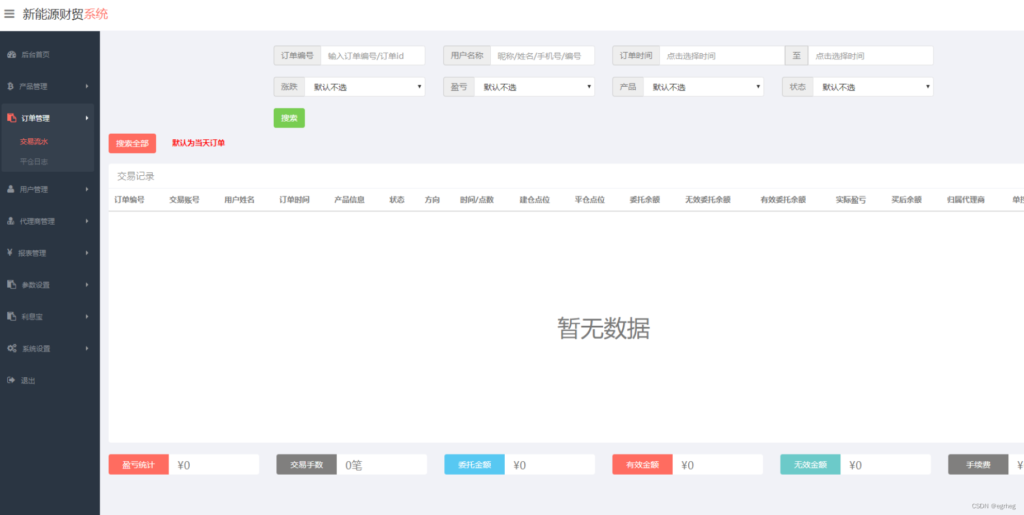Click the green 搜索 button
Viewport: 1024px width, 515px height.
tap(289, 118)
